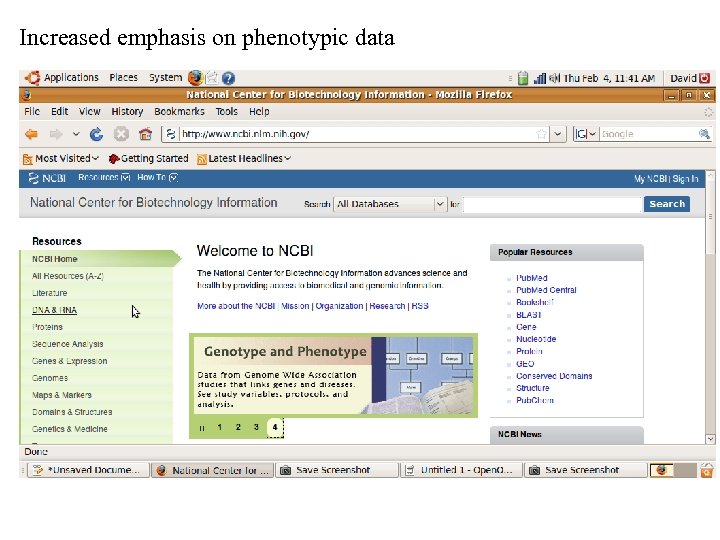Open the Places menu
Image resolution: width=720 pixels, height=540 pixels.
[124, 78]
